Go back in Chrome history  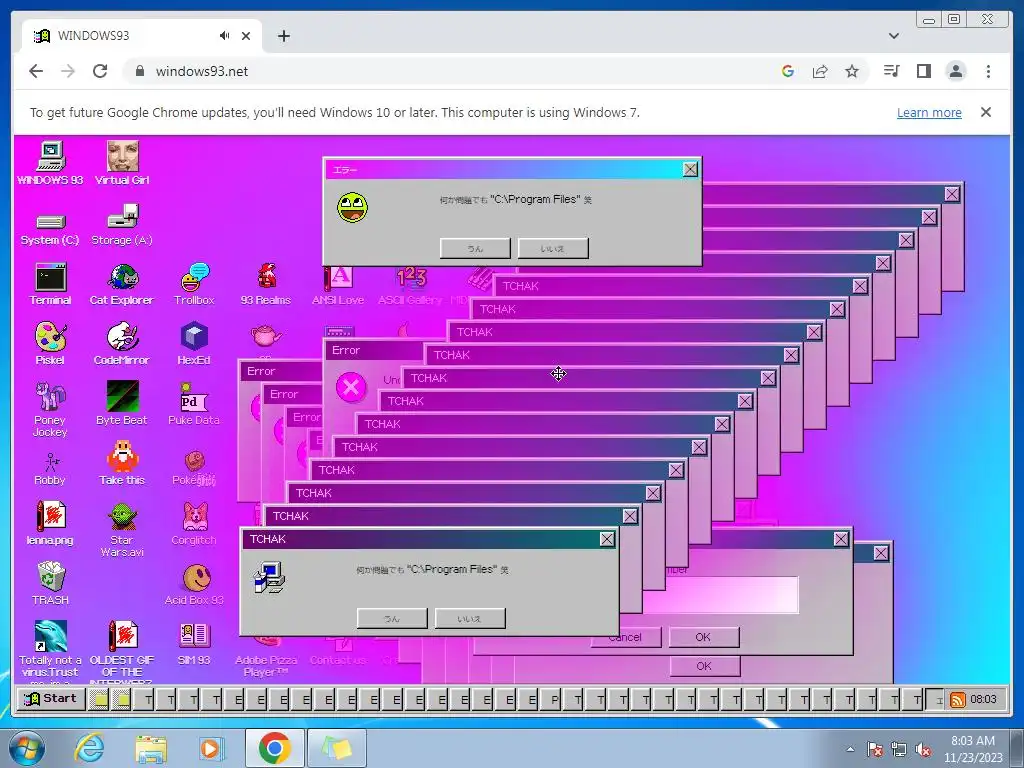36,71
